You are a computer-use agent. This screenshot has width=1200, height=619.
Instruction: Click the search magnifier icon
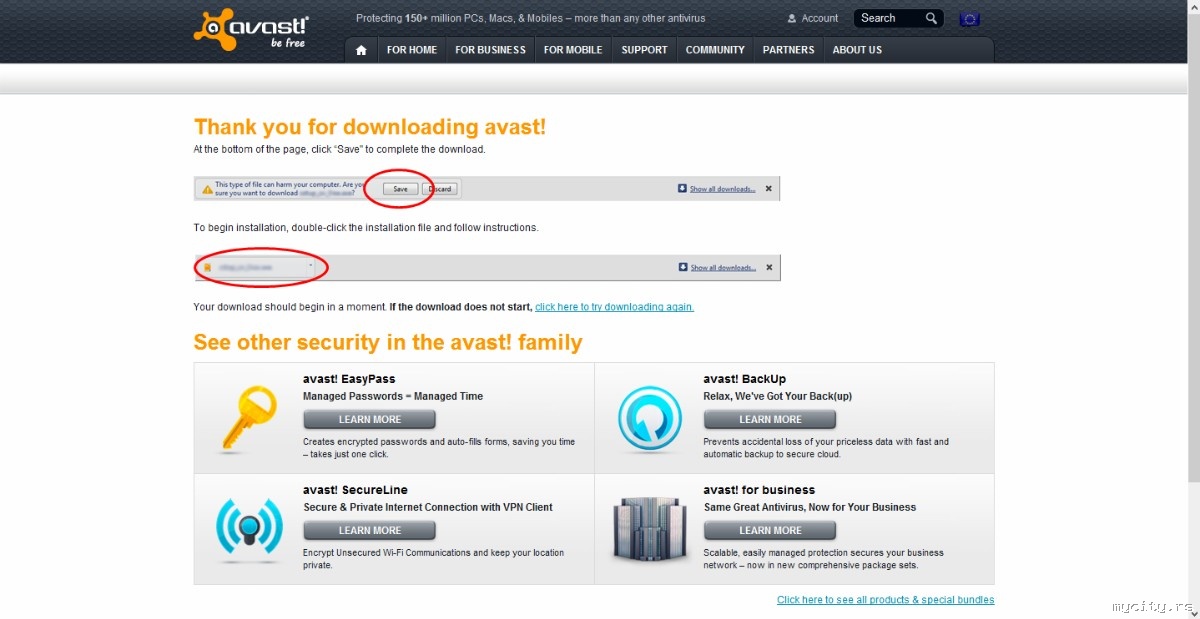(x=931, y=18)
